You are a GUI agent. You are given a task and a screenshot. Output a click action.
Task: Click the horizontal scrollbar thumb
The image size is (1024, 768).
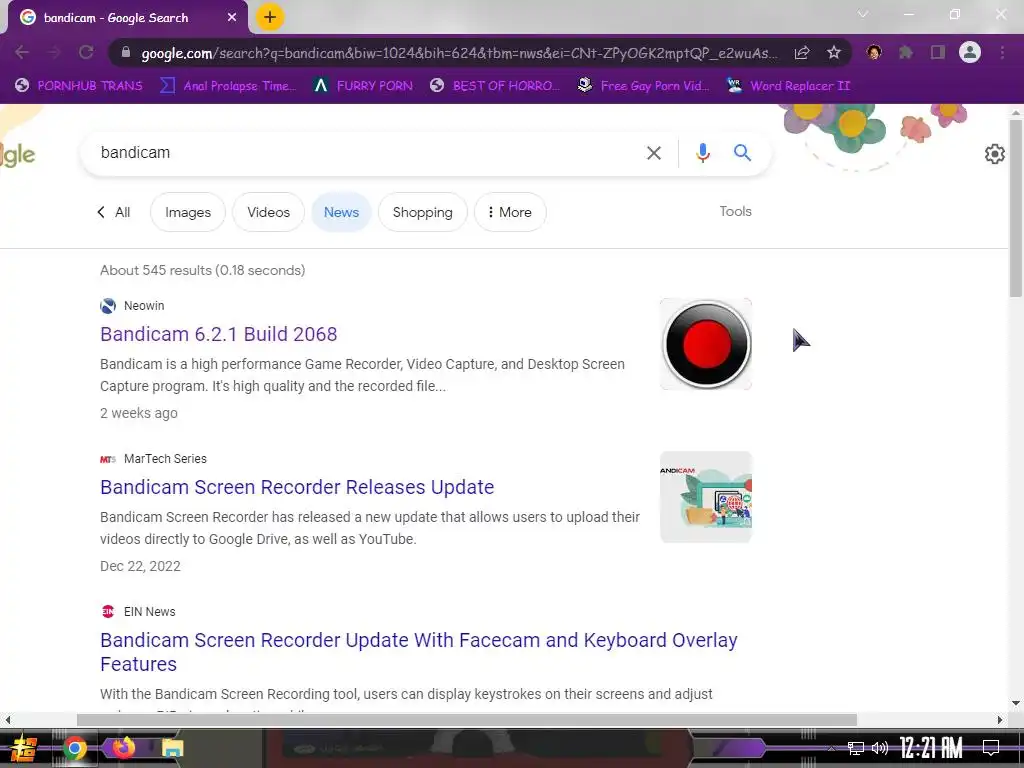tap(467, 720)
